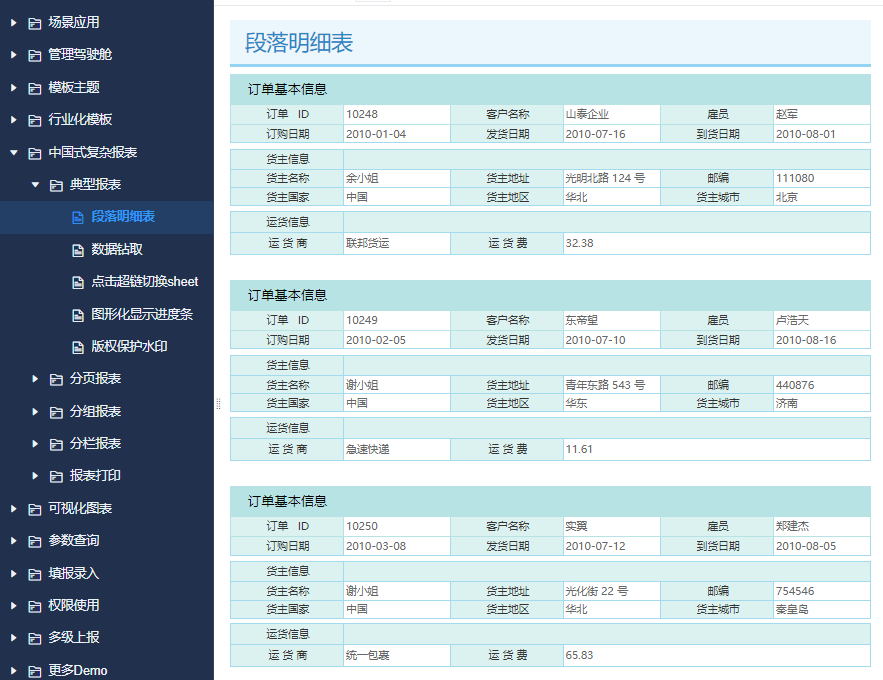Click the folder icon beside 可视化图表
The image size is (883, 680).
35,509
